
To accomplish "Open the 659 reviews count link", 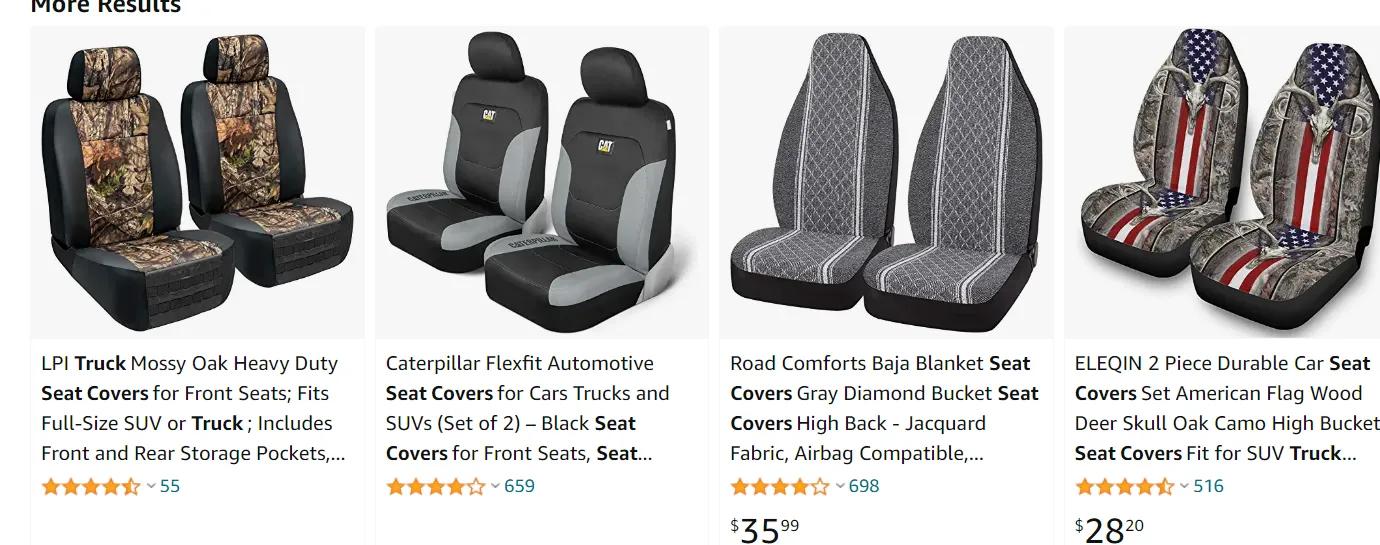I will coord(520,486).
